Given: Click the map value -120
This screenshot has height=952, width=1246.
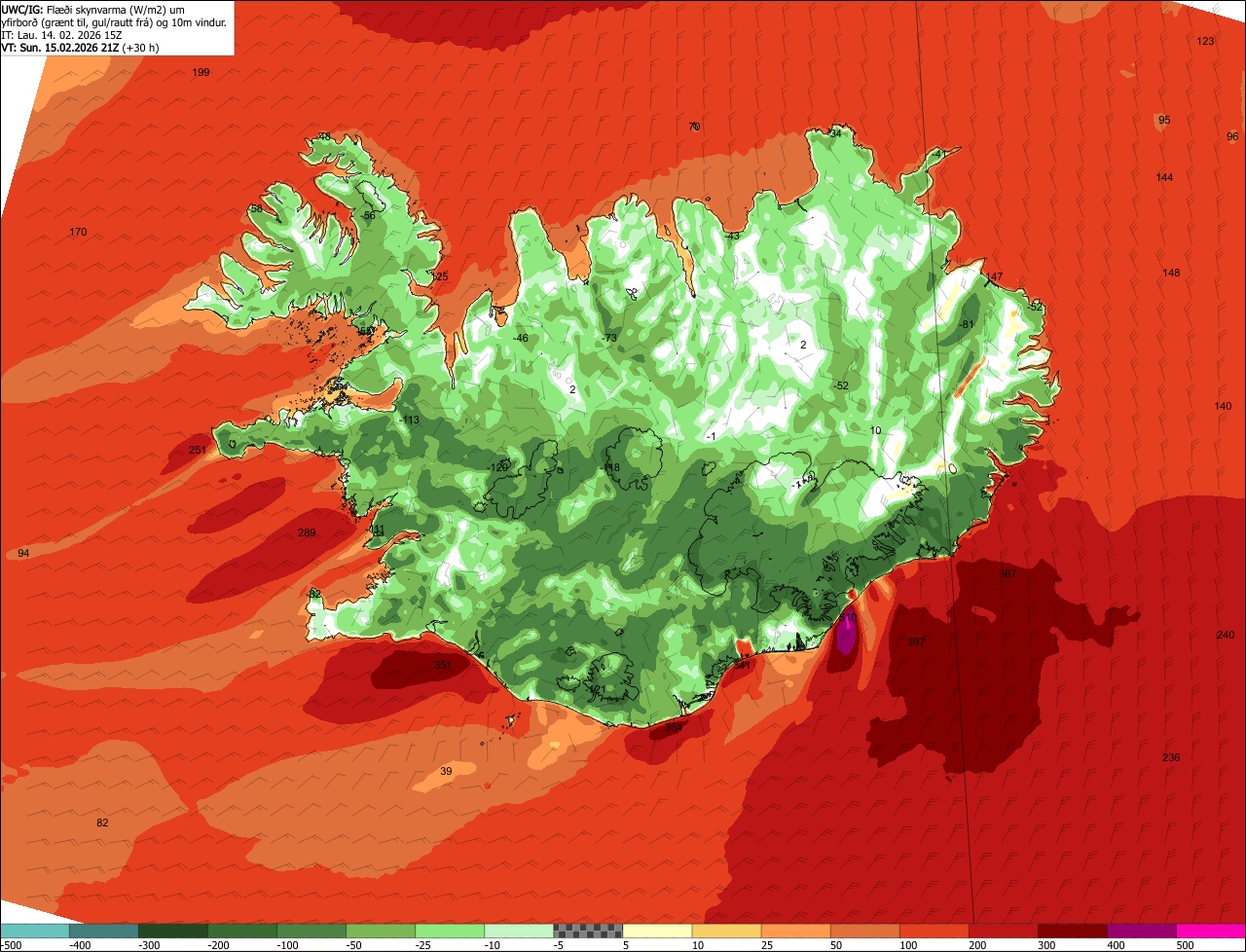Looking at the screenshot, I should point(497,466).
